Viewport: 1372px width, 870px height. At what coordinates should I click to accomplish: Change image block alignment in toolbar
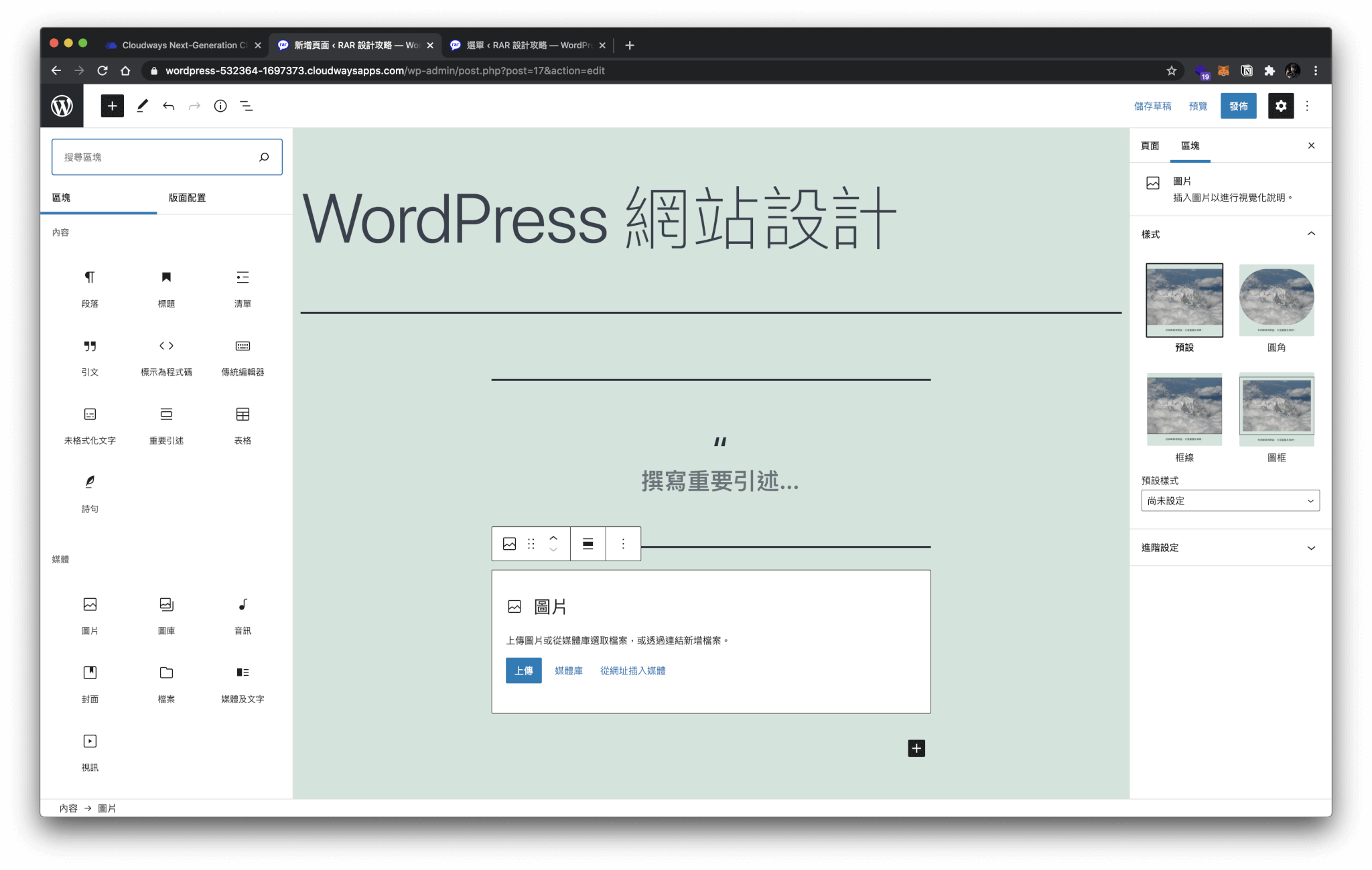click(x=588, y=544)
